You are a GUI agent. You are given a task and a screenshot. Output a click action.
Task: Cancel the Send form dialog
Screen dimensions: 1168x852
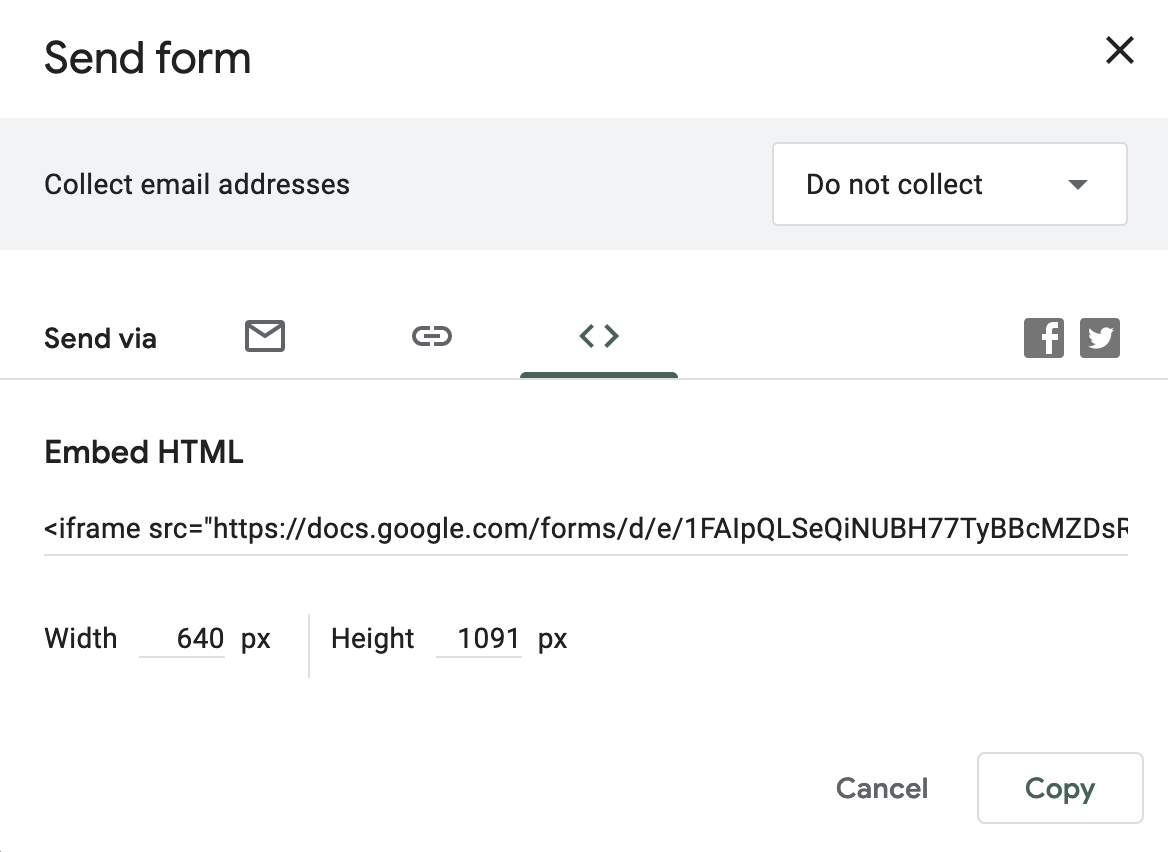[881, 788]
